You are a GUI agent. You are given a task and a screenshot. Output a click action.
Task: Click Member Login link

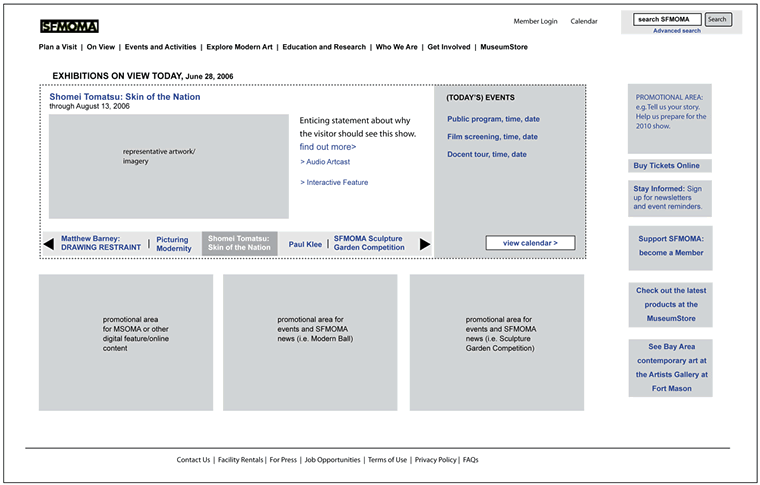pos(536,21)
